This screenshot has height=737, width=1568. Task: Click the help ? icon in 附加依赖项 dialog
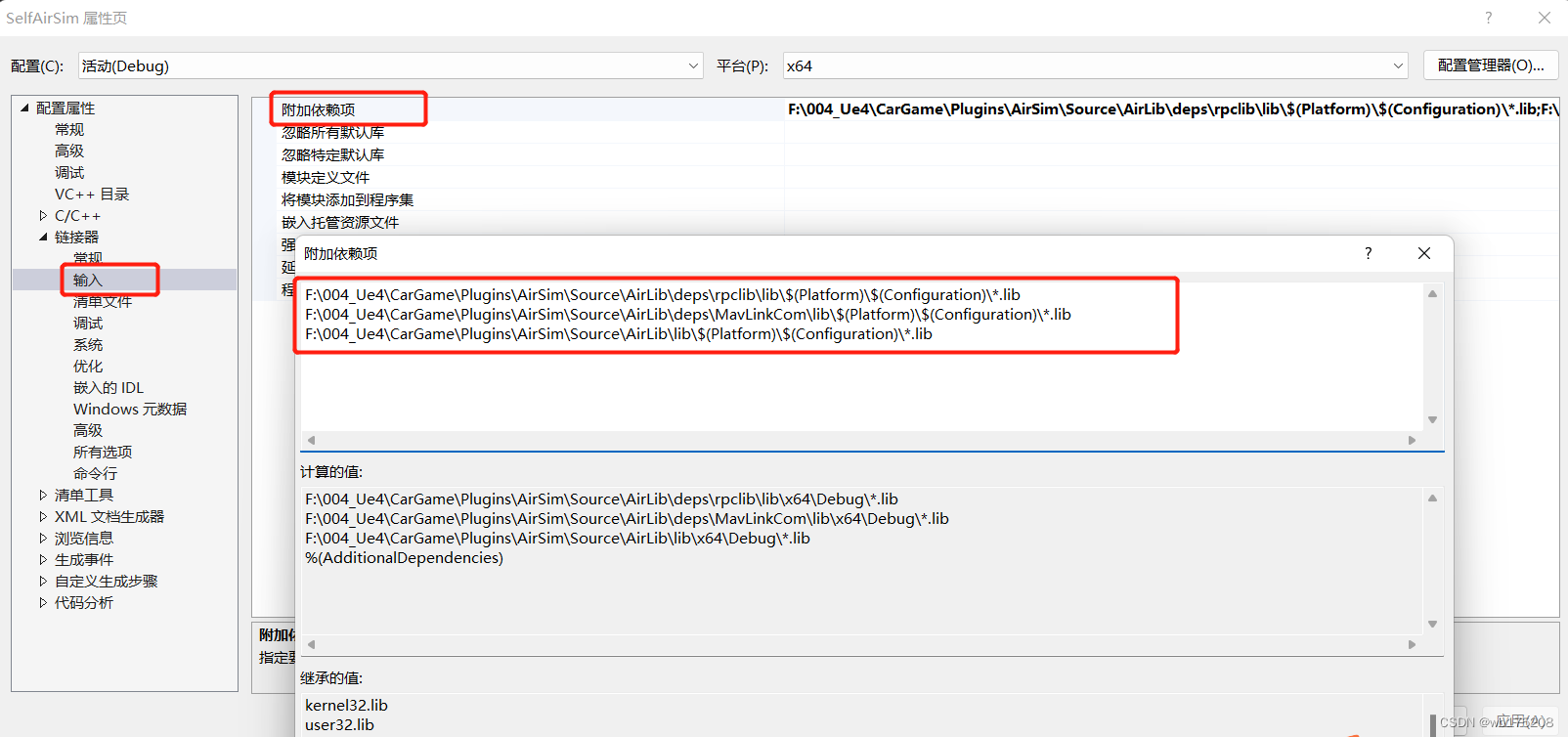[1368, 253]
